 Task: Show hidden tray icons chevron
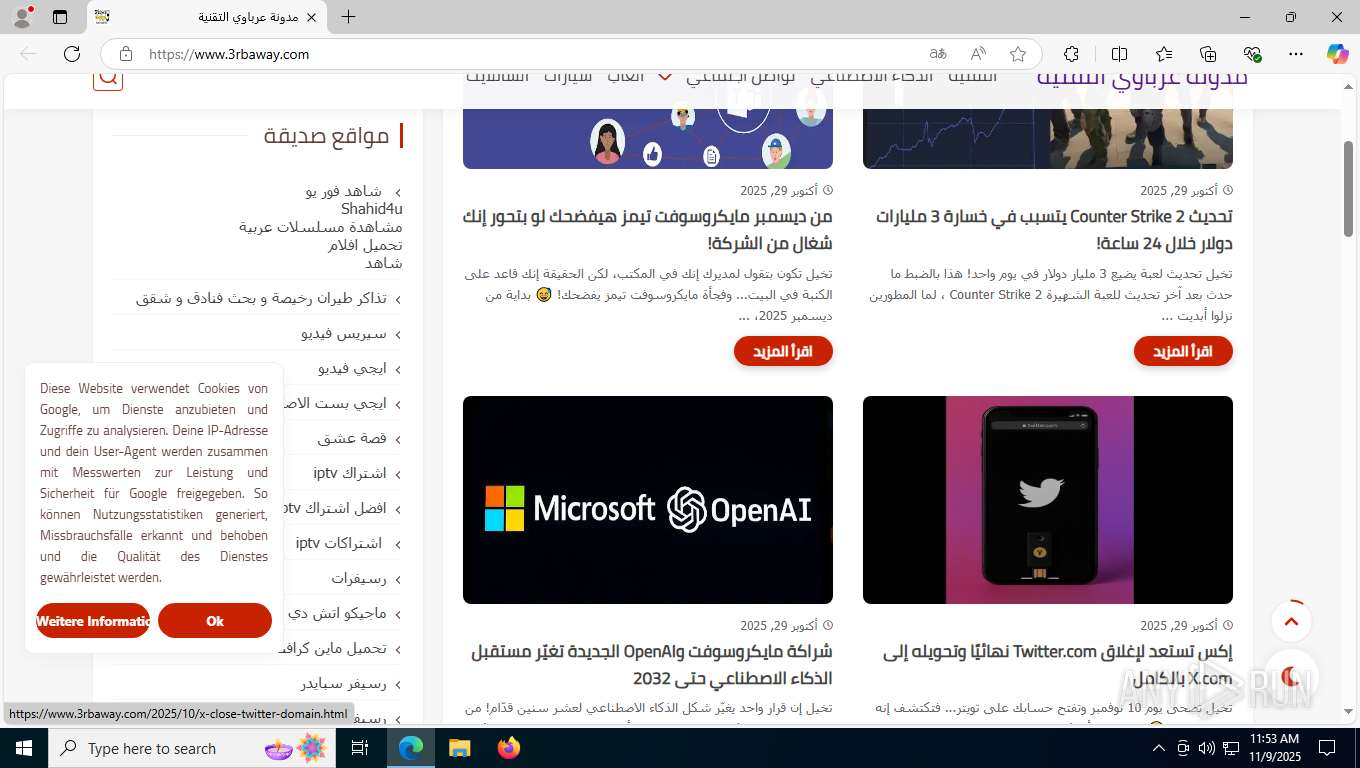coord(1159,748)
